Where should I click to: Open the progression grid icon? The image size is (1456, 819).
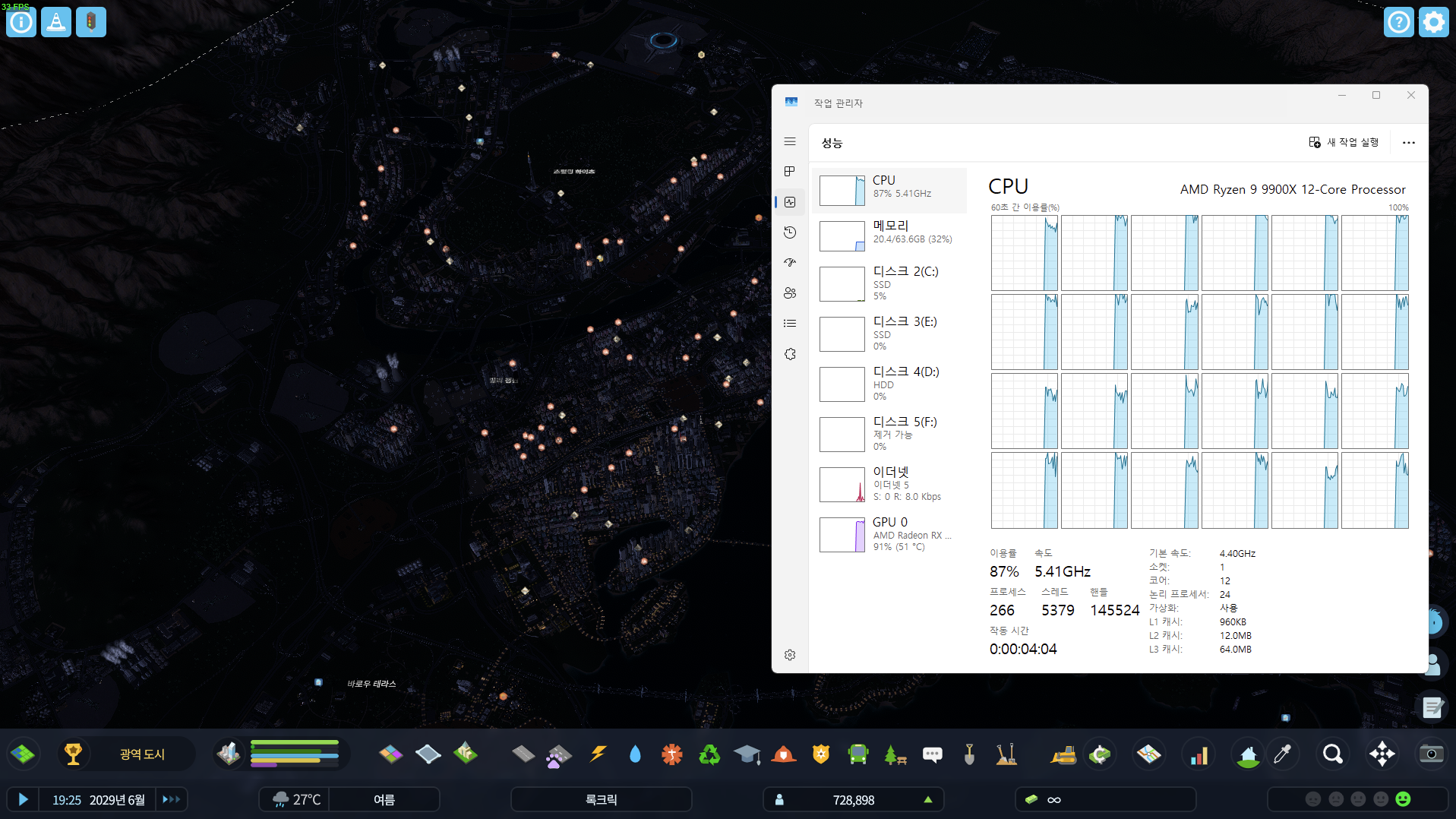click(23, 754)
